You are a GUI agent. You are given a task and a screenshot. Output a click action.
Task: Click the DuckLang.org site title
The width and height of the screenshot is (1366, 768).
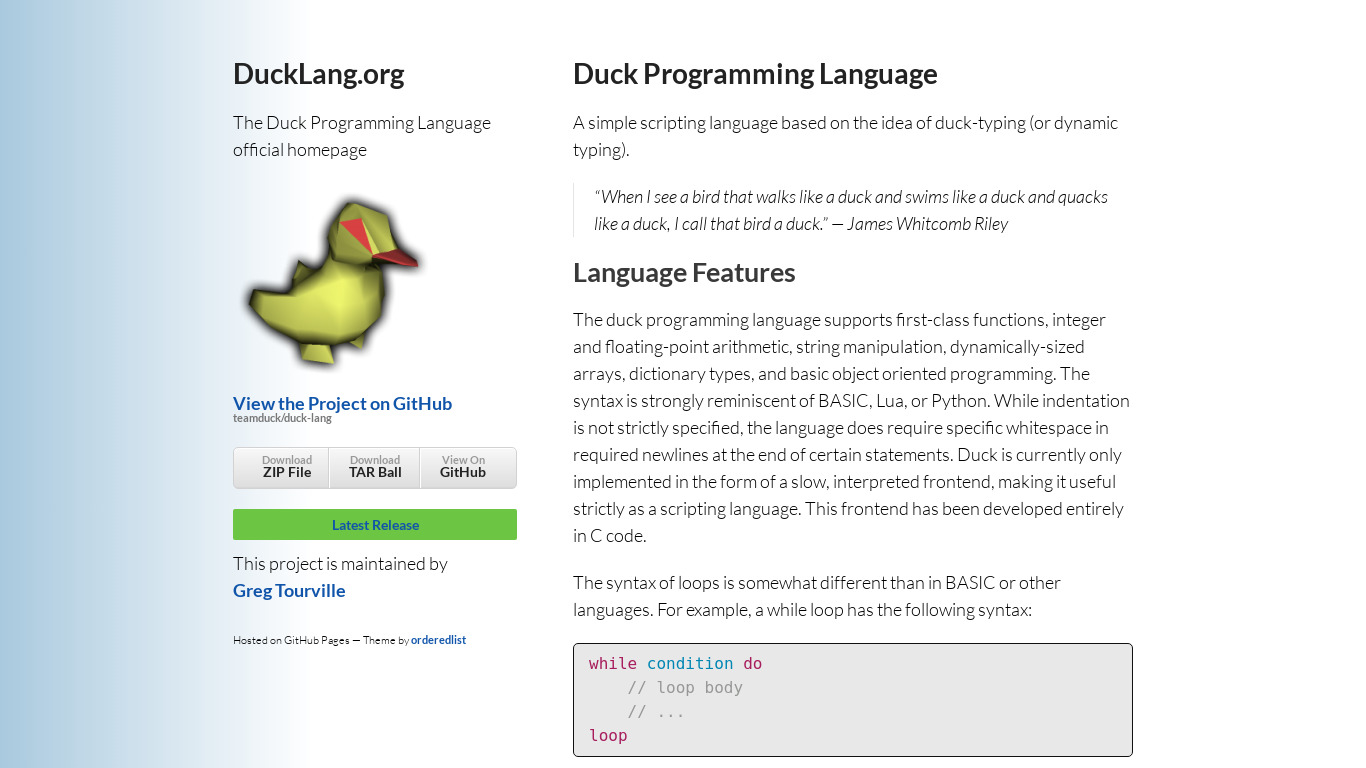pyautogui.click(x=318, y=74)
